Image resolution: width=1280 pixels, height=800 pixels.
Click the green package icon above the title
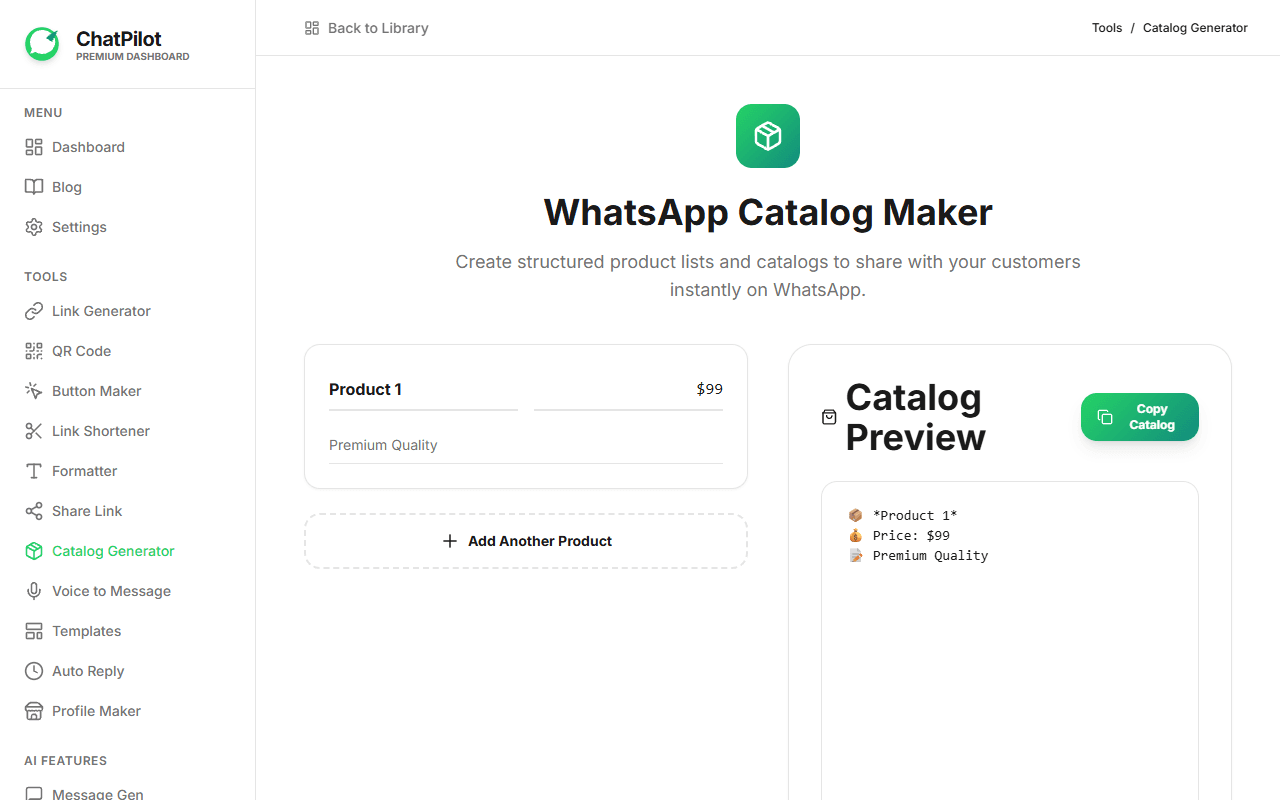[767, 136]
